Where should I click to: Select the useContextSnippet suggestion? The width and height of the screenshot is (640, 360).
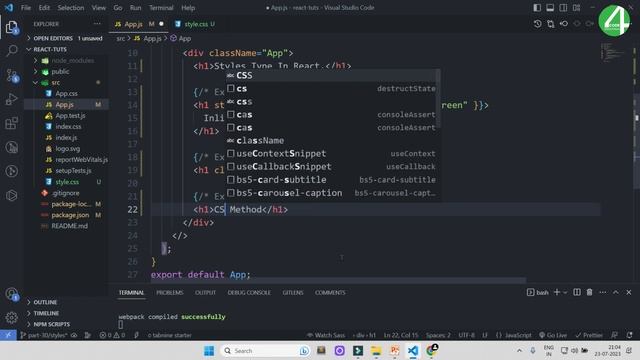pyautogui.click(x=331, y=153)
